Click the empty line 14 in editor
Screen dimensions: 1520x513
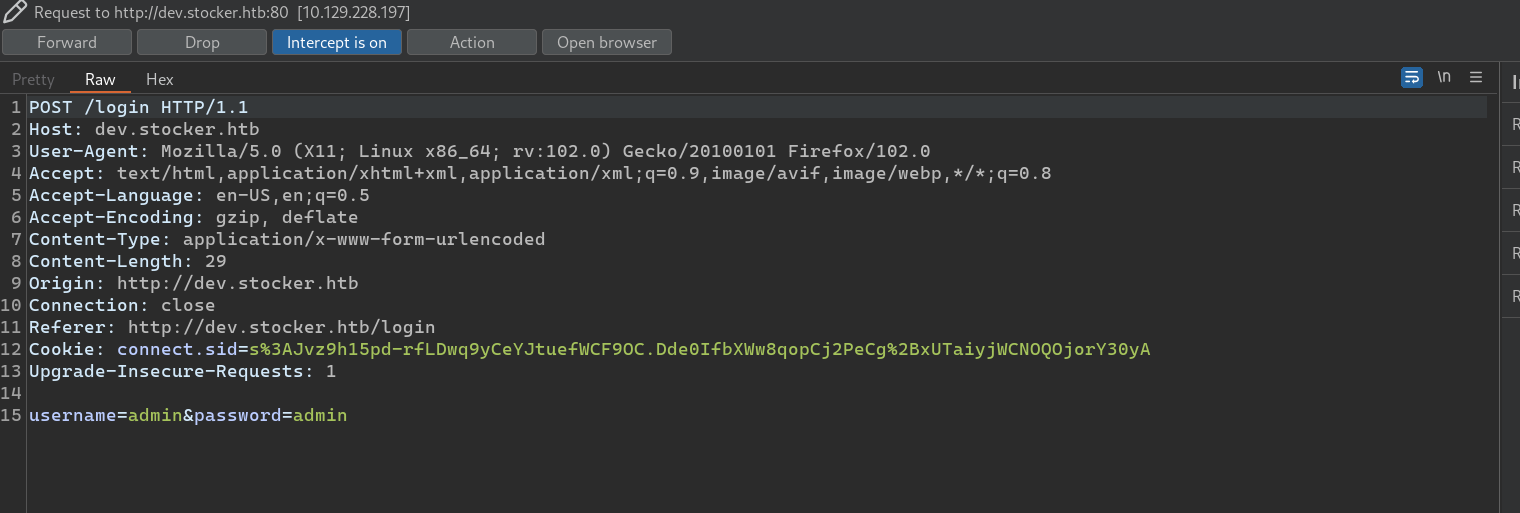(x=757, y=393)
